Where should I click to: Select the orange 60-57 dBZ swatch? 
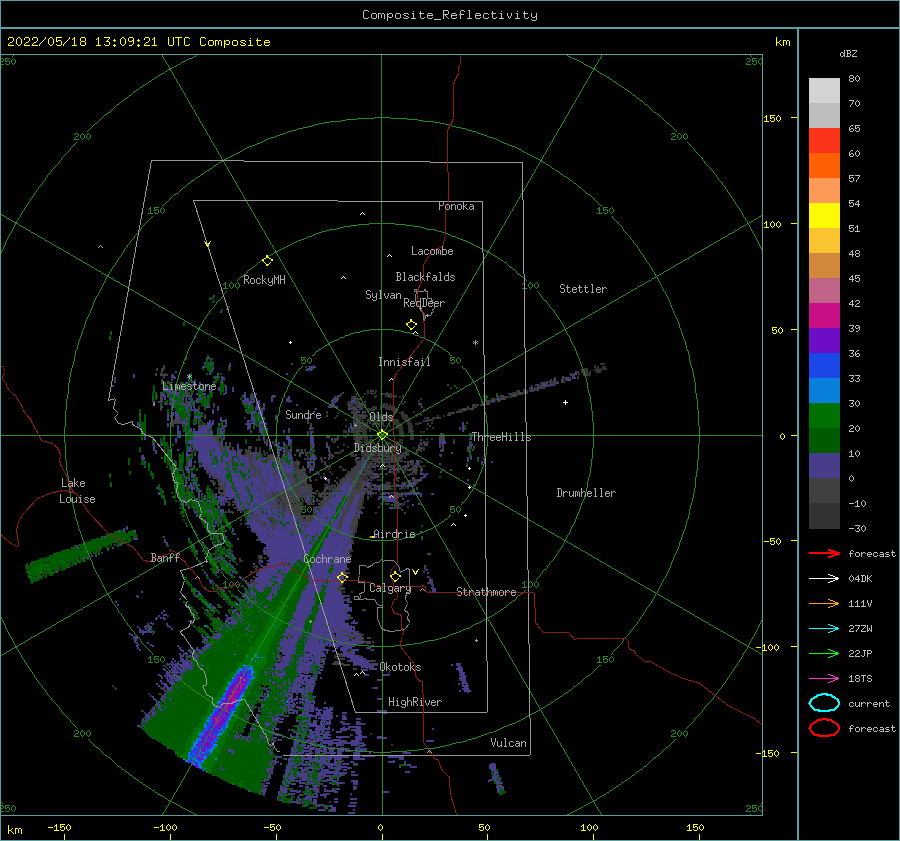tap(824, 166)
